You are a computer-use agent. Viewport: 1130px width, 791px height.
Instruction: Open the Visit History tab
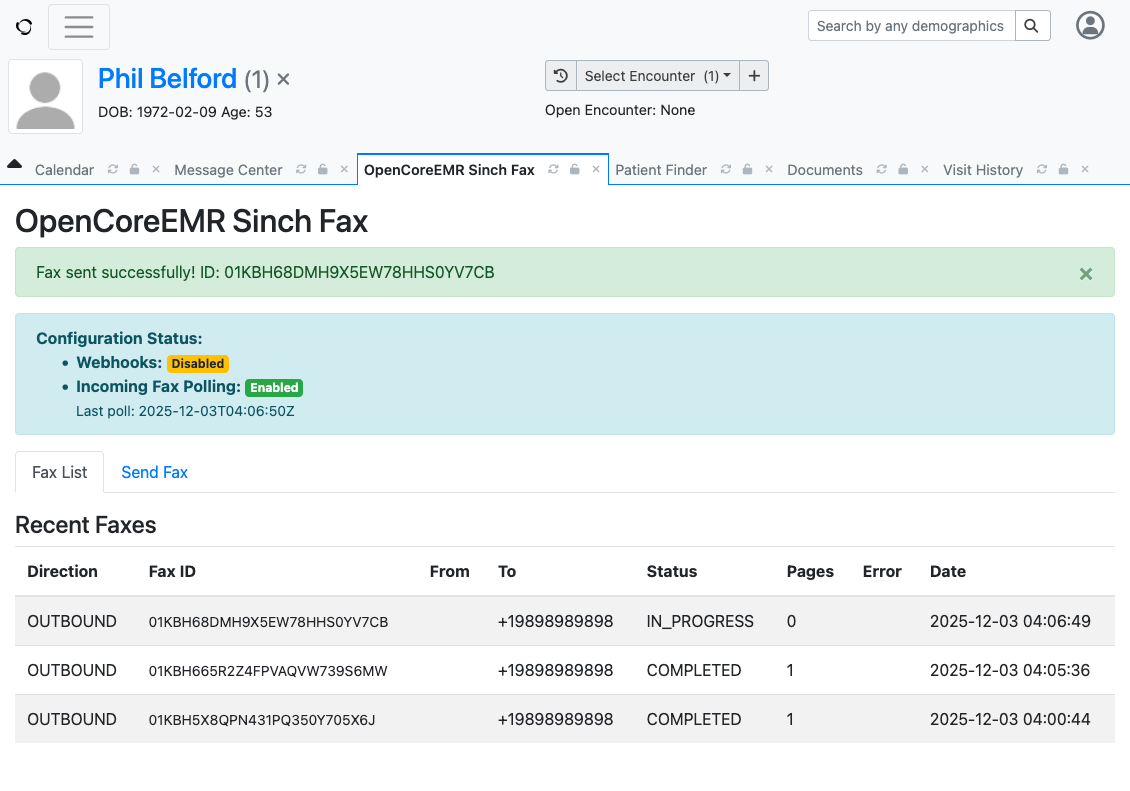pyautogui.click(x=982, y=170)
